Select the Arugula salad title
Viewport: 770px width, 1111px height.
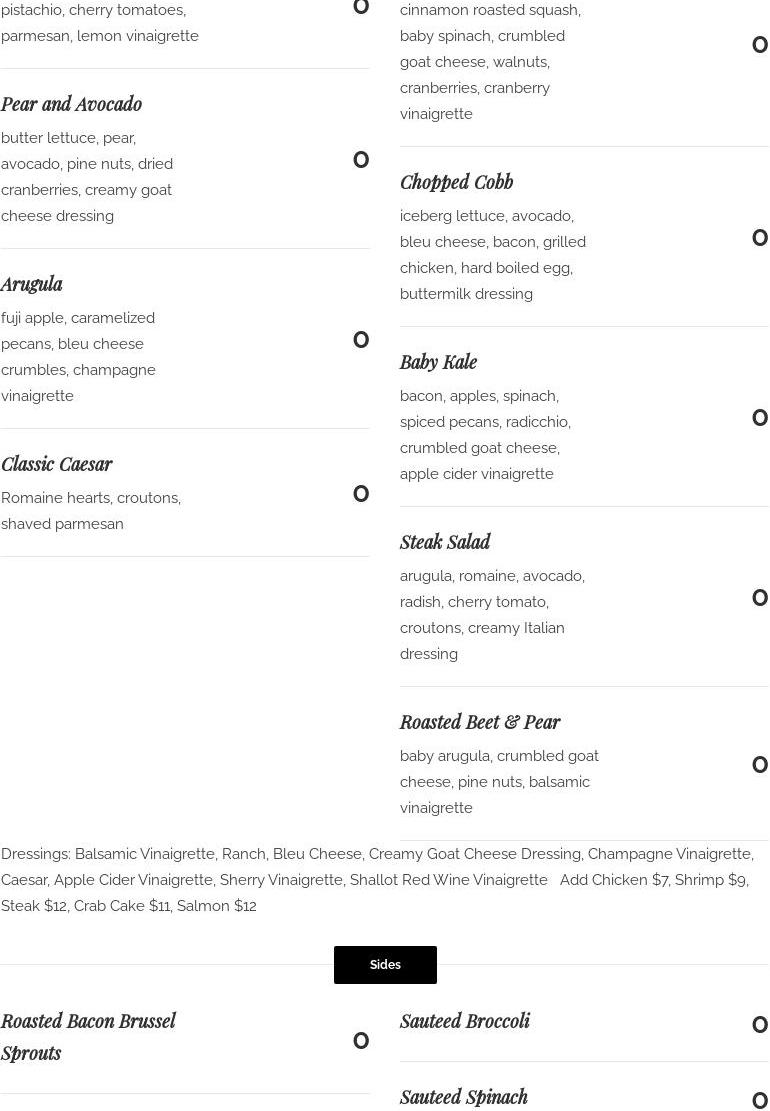pyautogui.click(x=32, y=284)
